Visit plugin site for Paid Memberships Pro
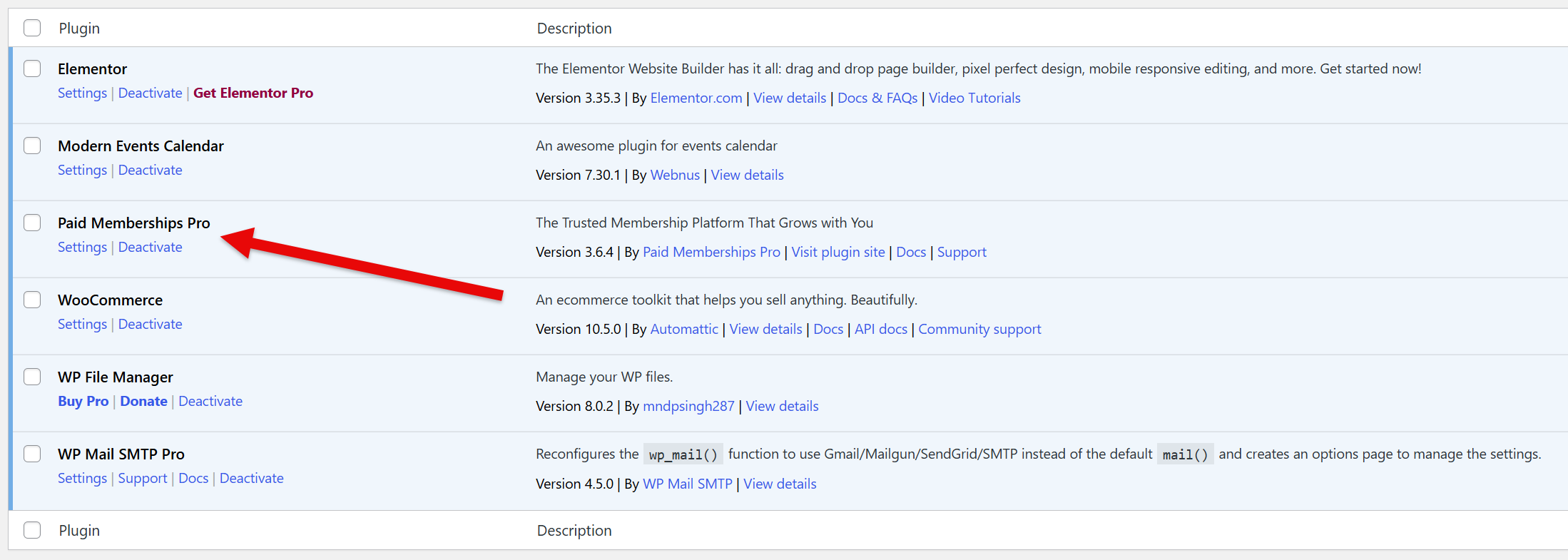 838,252
